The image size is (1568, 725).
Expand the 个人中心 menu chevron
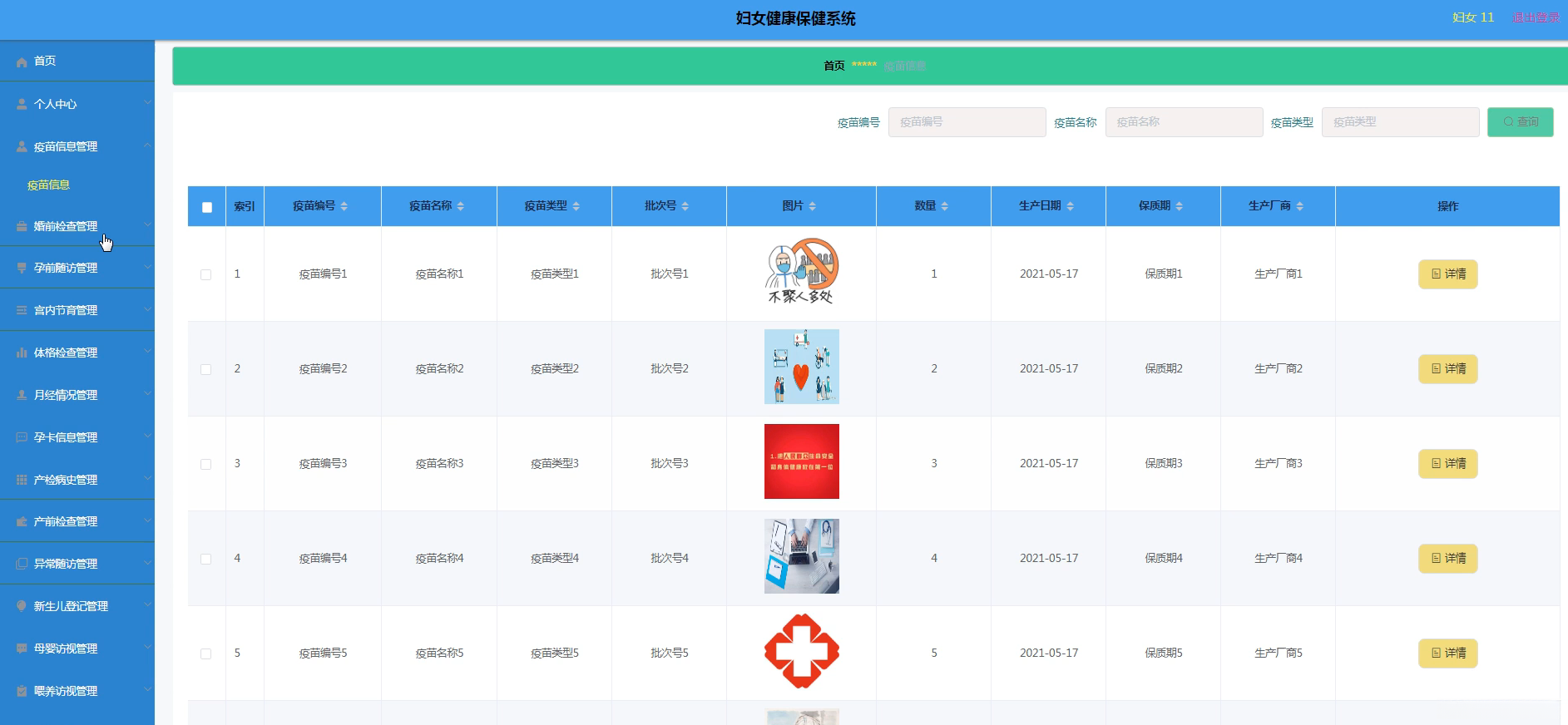point(147,103)
